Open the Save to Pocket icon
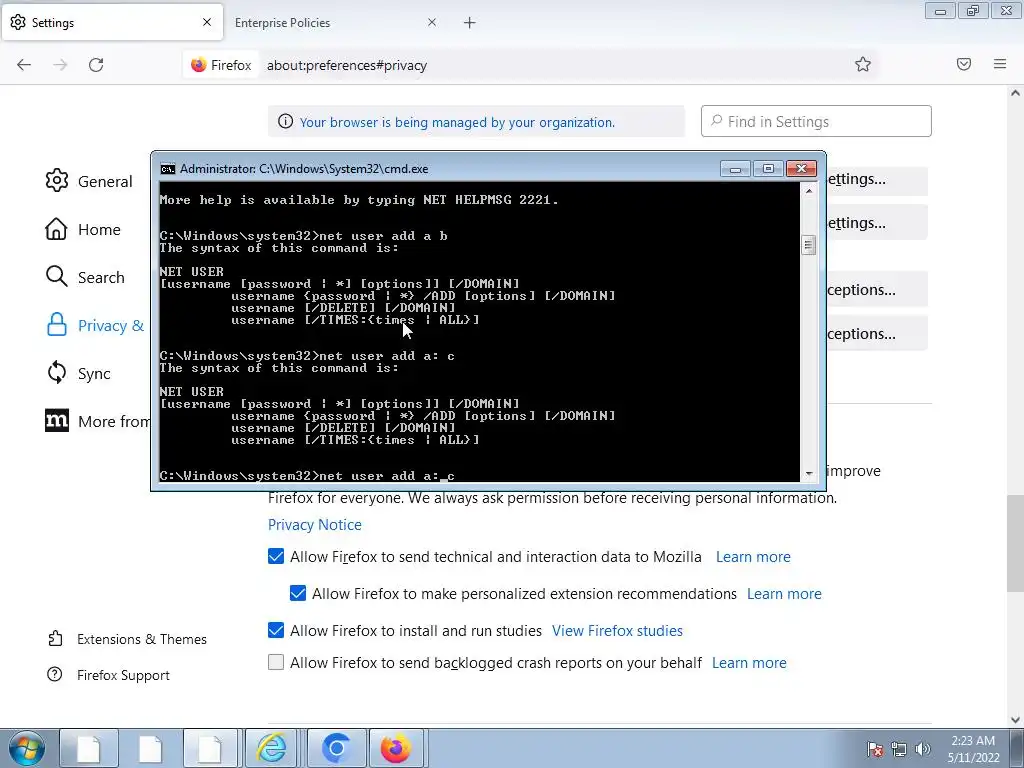This screenshot has width=1024, height=768. coord(964,64)
